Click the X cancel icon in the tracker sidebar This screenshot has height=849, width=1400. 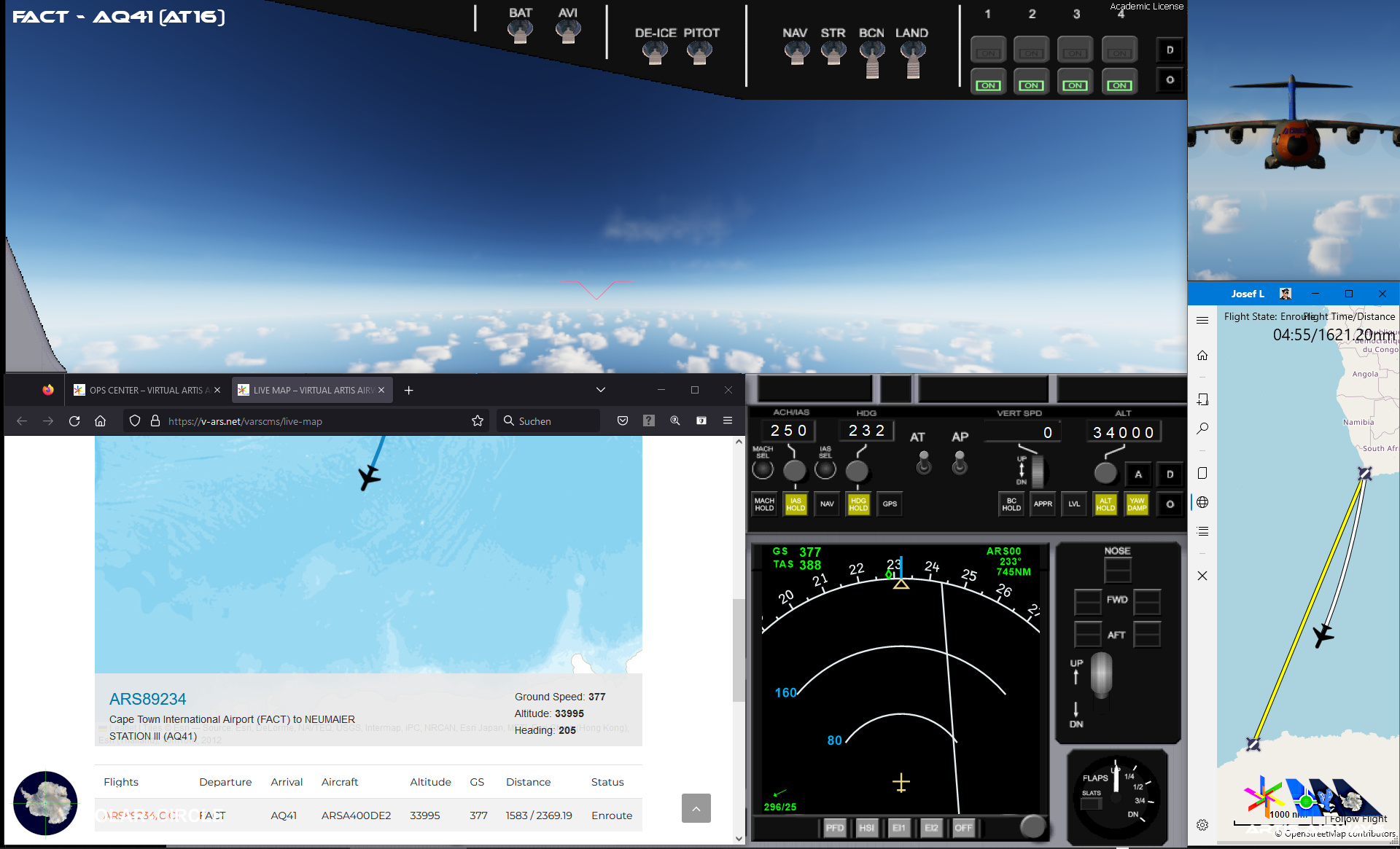click(x=1202, y=576)
